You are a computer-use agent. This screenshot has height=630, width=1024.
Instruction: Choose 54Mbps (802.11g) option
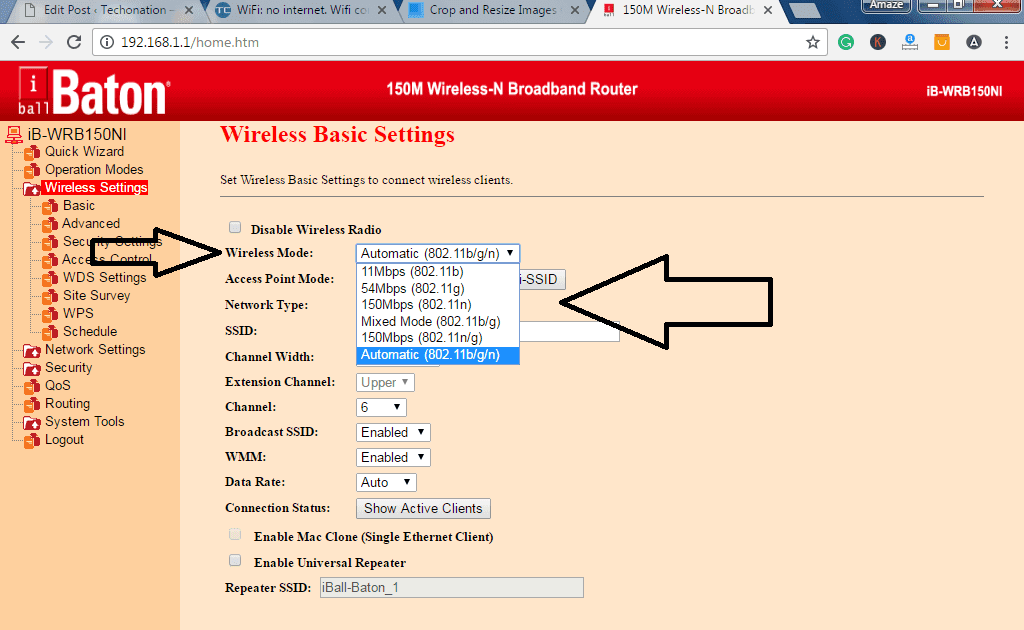pyautogui.click(x=438, y=289)
